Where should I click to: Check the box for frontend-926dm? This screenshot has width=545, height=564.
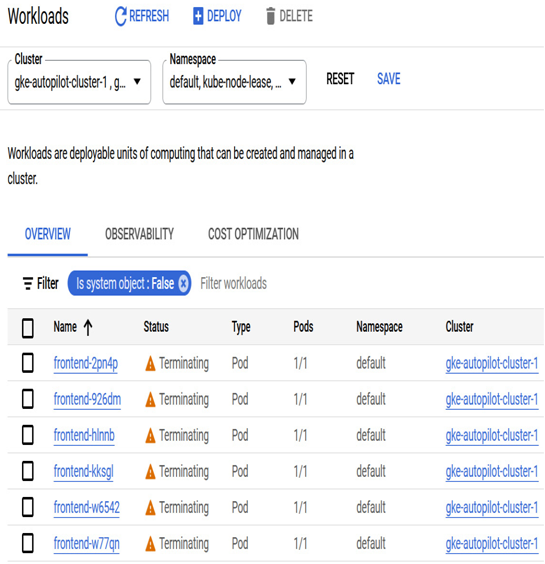pyautogui.click(x=28, y=399)
